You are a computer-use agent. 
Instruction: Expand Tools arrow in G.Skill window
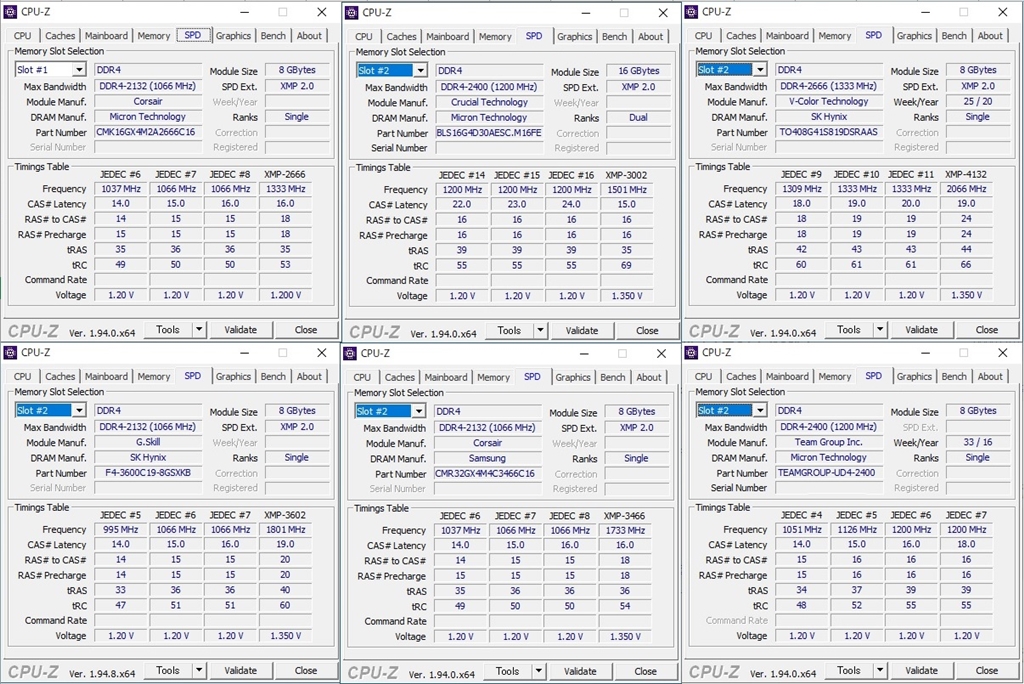[x=199, y=670]
